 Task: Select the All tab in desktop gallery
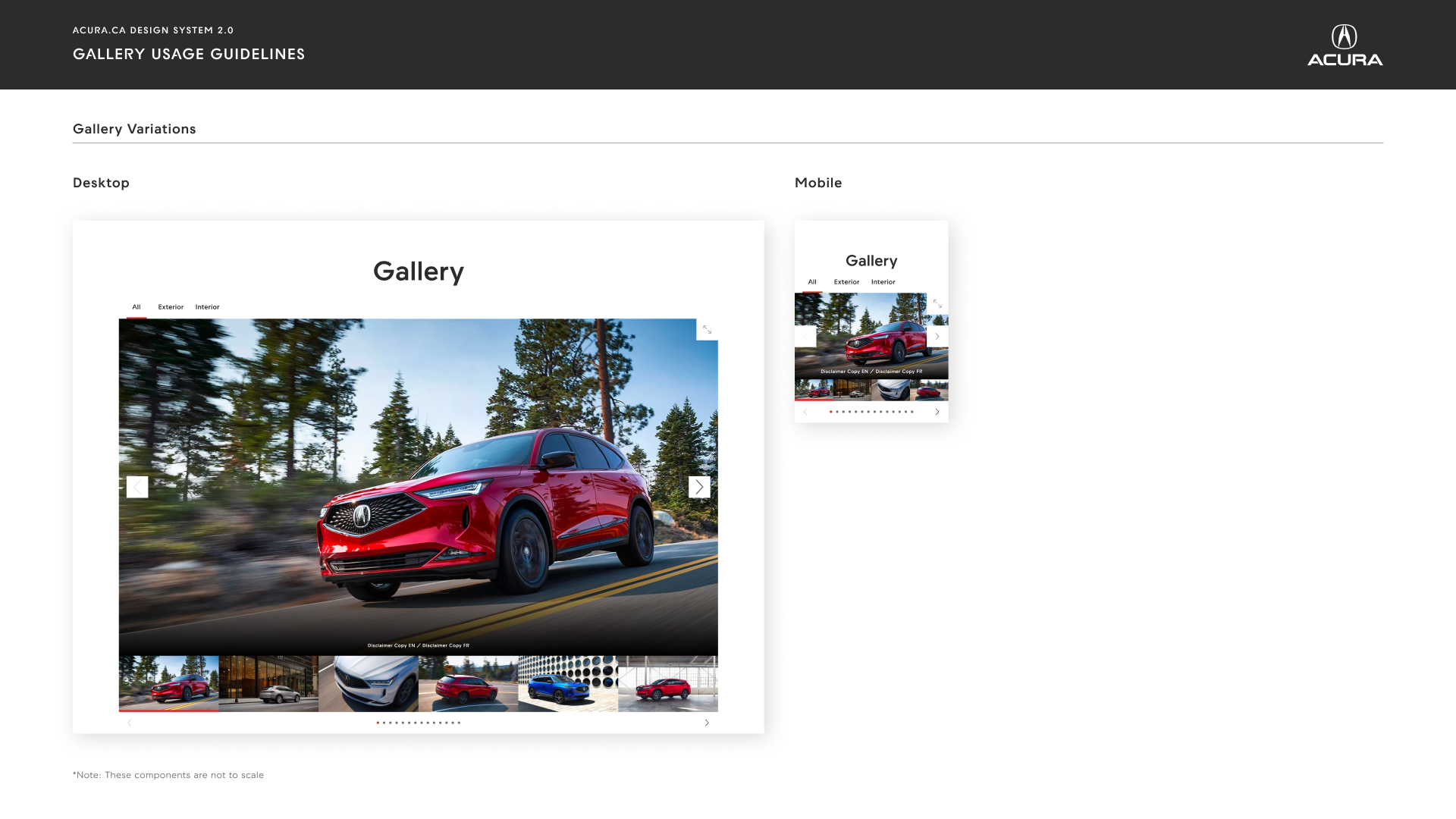(x=136, y=307)
